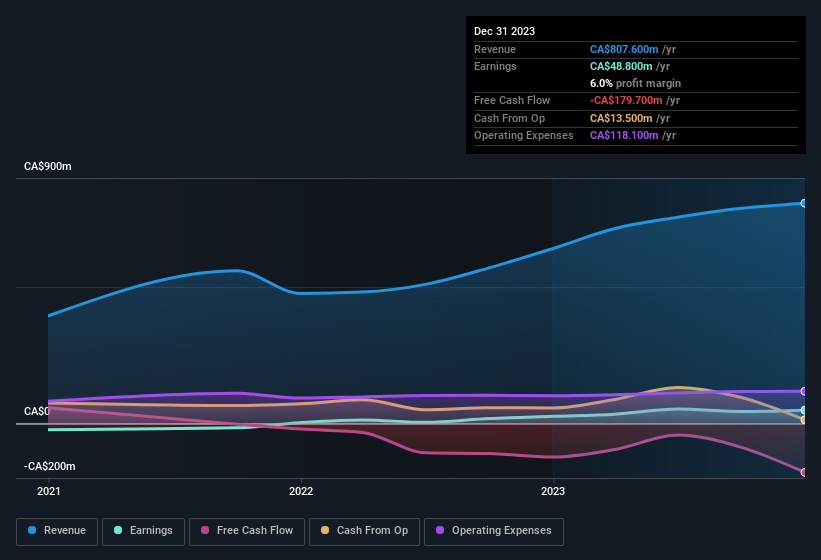This screenshot has height=560, width=821.
Task: Click the -CA$200m y-axis label
Action: [x=49, y=466]
